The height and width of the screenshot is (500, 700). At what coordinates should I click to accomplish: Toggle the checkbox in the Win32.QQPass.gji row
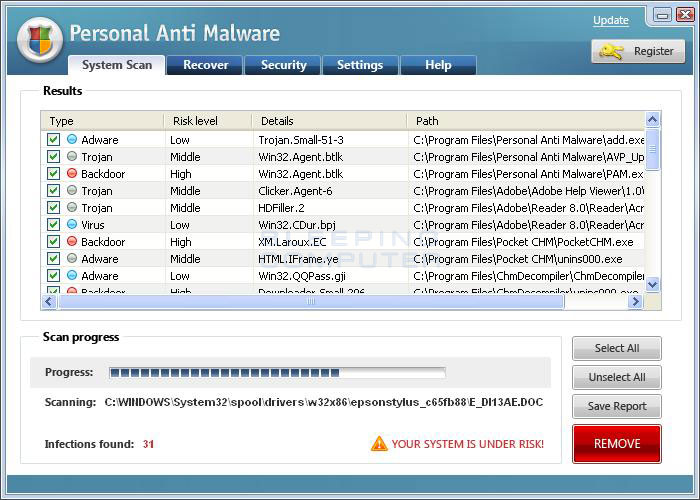coord(53,275)
